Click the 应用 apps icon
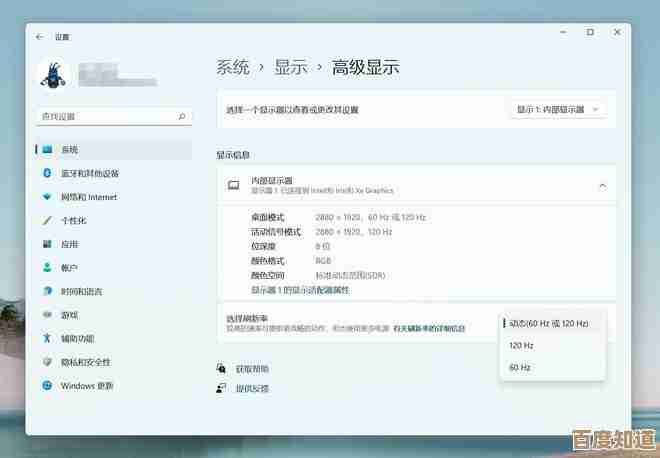The image size is (660, 458). point(47,244)
